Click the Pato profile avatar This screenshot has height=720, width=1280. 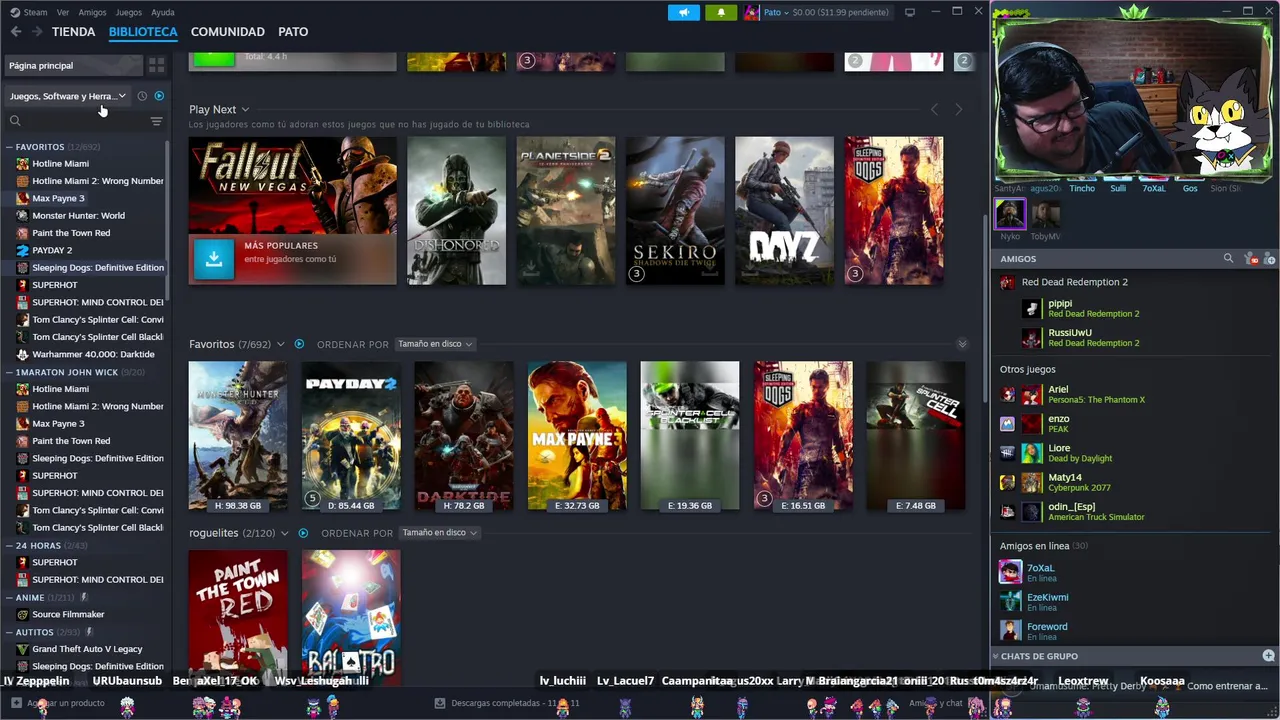click(x=751, y=12)
